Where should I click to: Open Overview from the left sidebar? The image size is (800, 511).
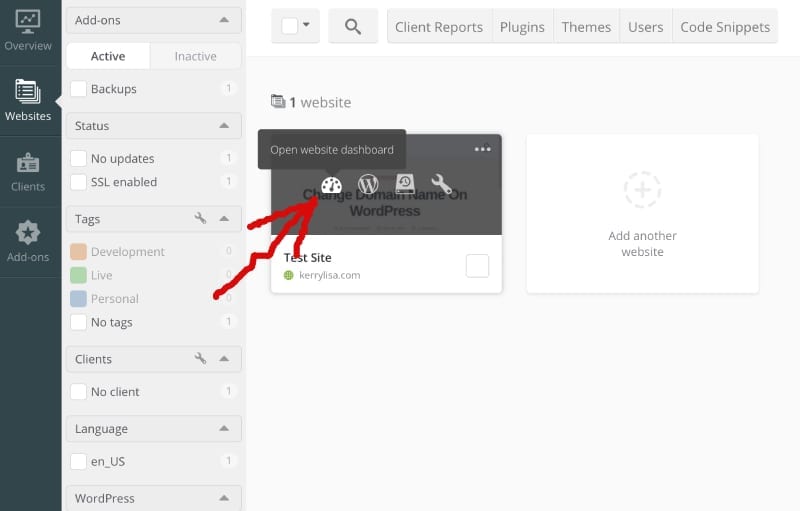pos(28,31)
